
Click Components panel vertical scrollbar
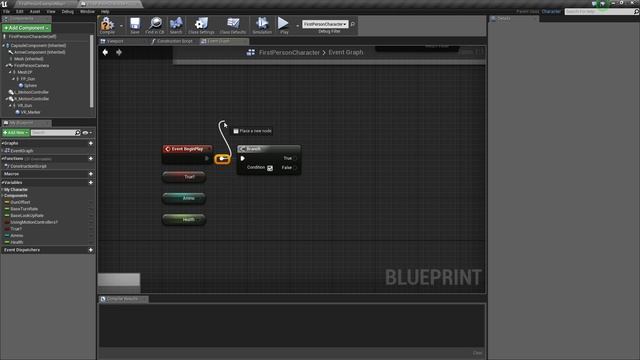91,71
